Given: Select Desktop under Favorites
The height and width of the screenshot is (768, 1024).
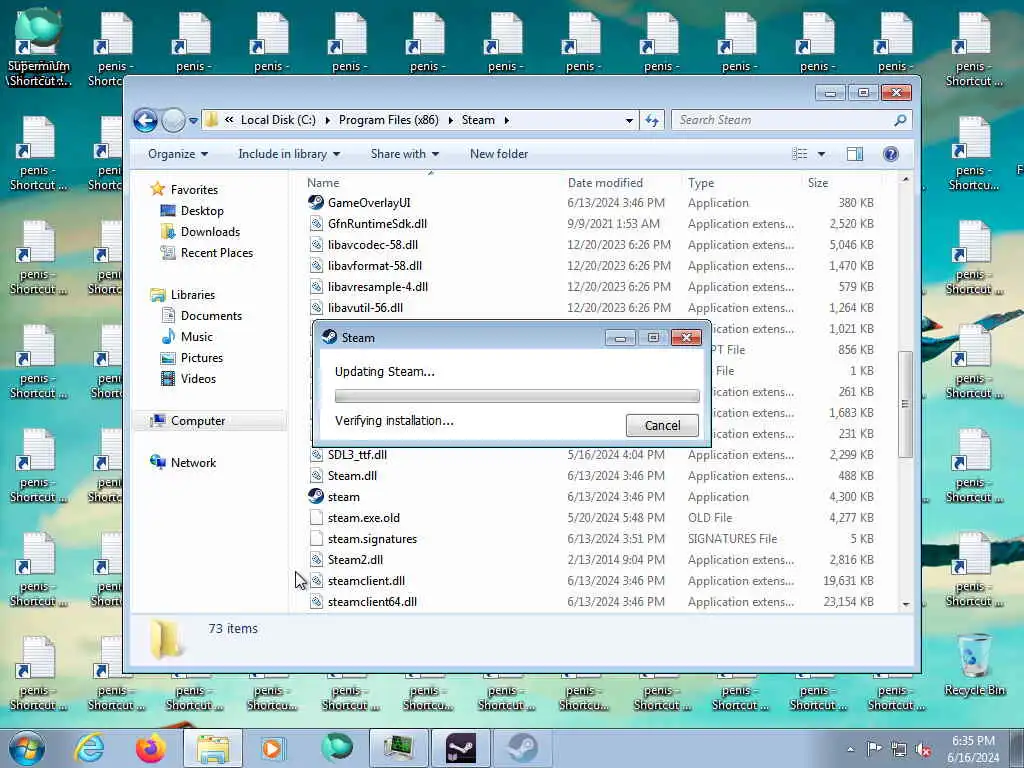Looking at the screenshot, I should point(192,211).
